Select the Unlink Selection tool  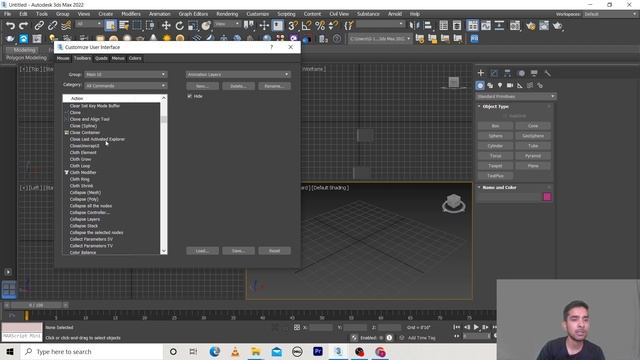coord(52,26)
